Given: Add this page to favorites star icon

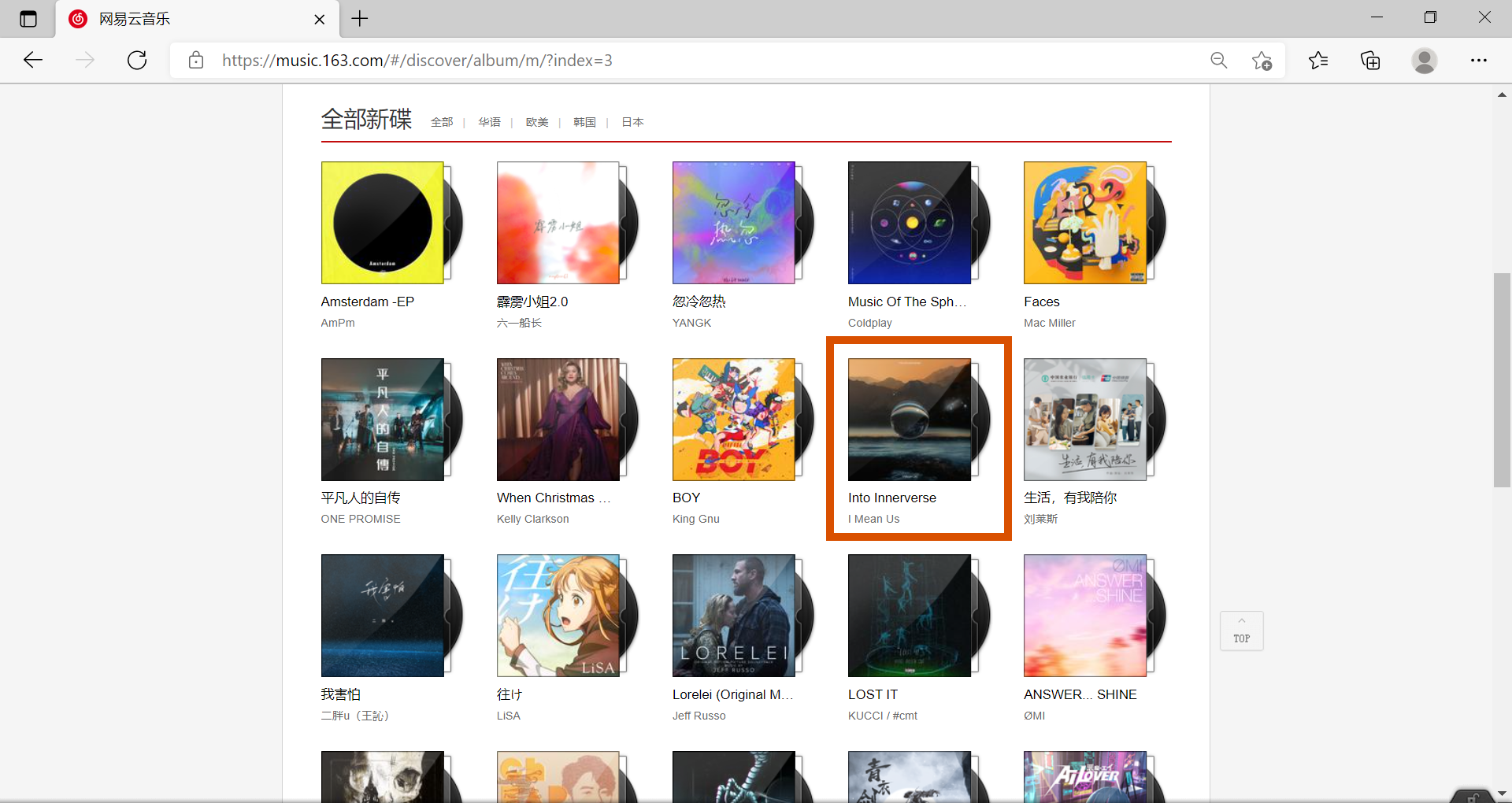Looking at the screenshot, I should (x=1262, y=61).
